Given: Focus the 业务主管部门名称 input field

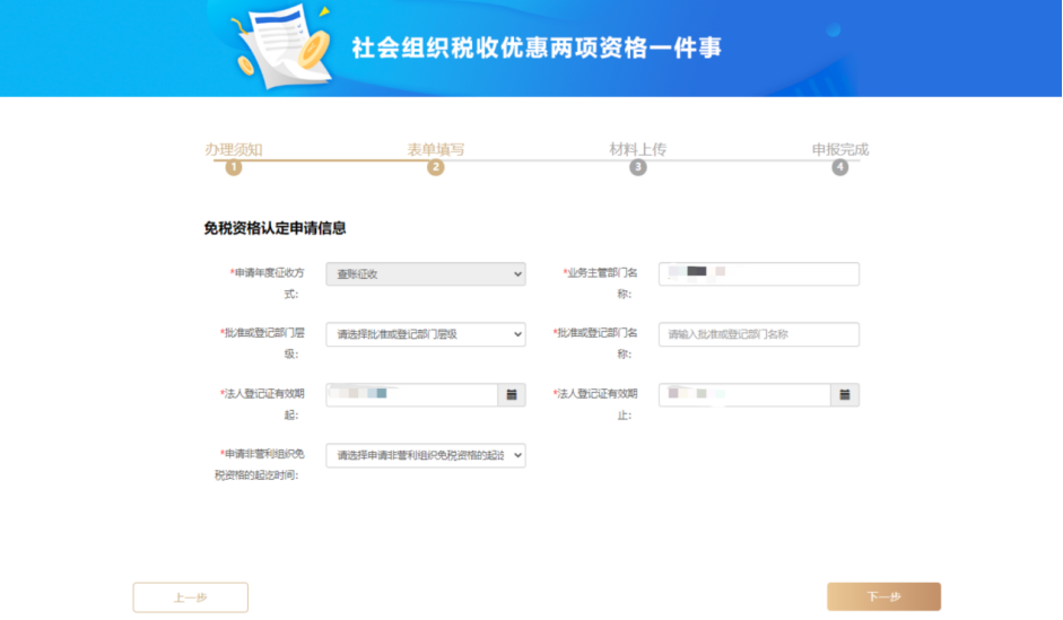Looking at the screenshot, I should point(758,274).
